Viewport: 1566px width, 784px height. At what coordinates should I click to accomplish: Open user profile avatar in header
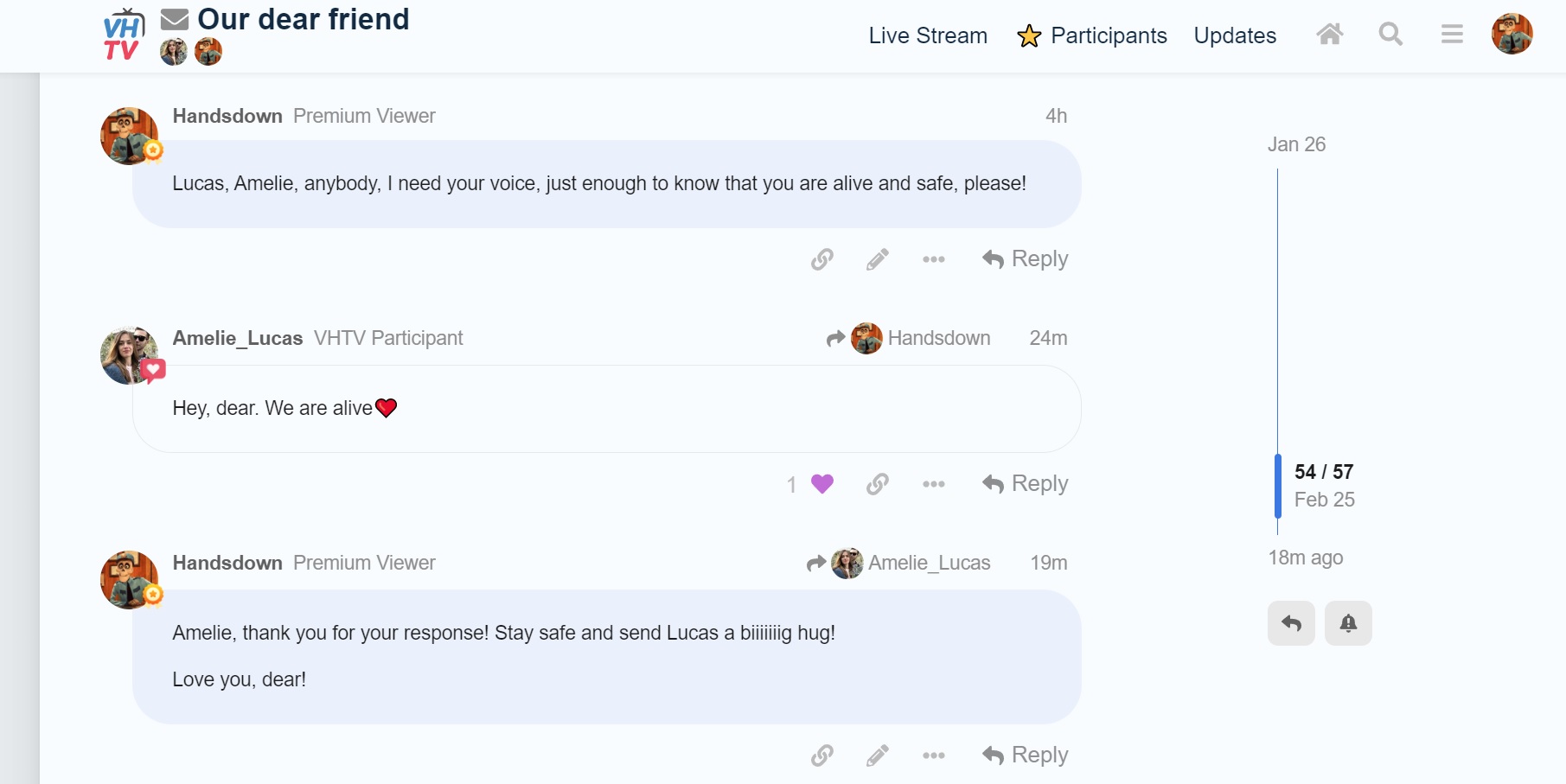[x=1512, y=35]
